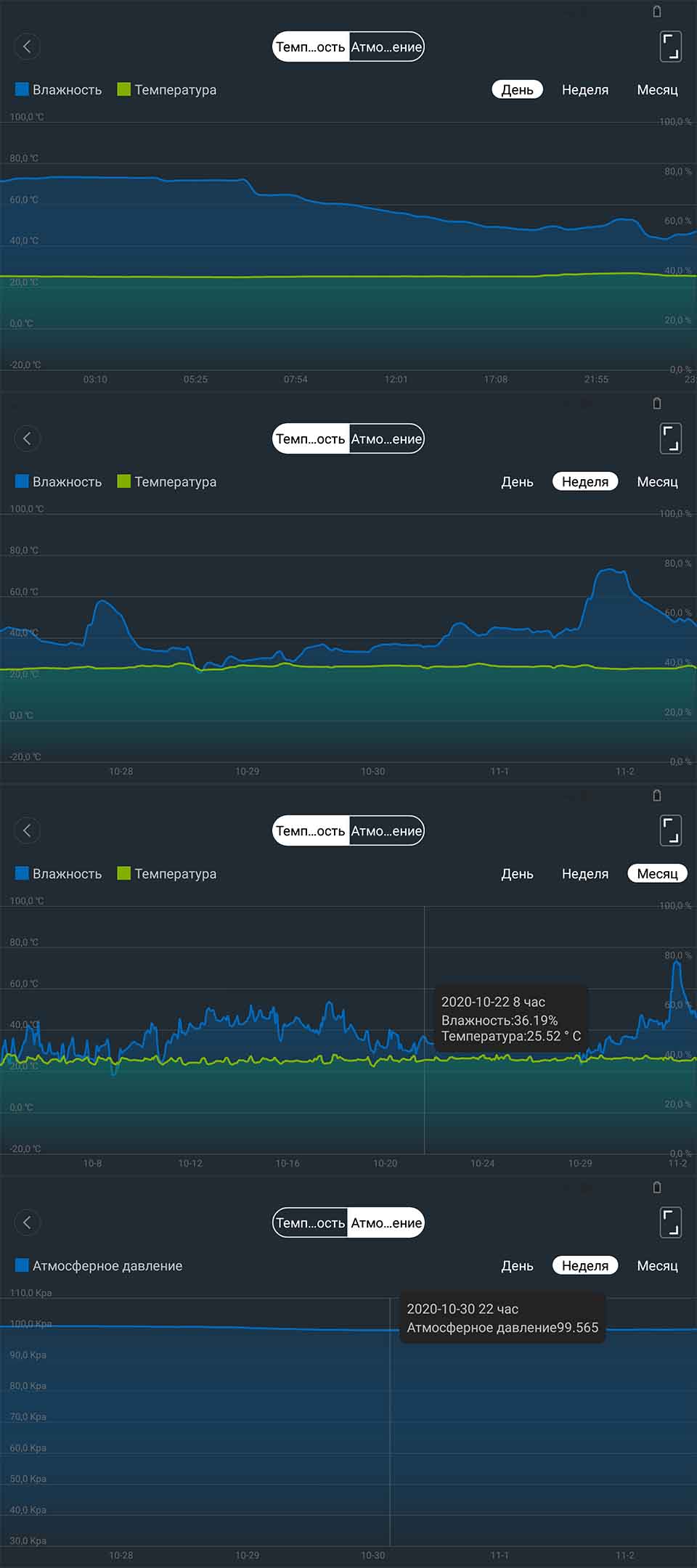Tap Температура legend label in monthly view
Image resolution: width=697 pixels, height=1568 pixels.
coord(175,874)
